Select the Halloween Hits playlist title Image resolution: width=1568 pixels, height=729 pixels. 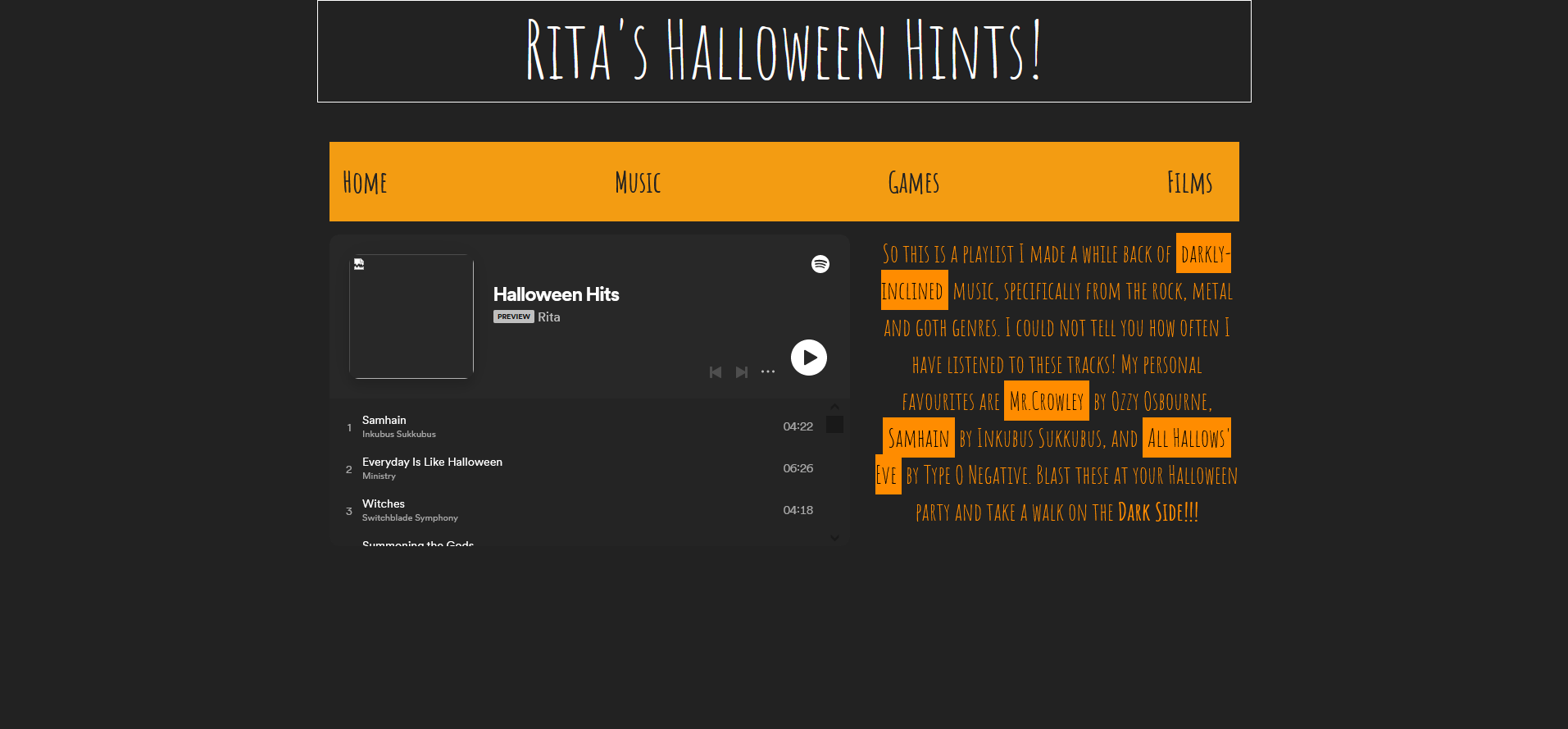pyautogui.click(x=556, y=294)
